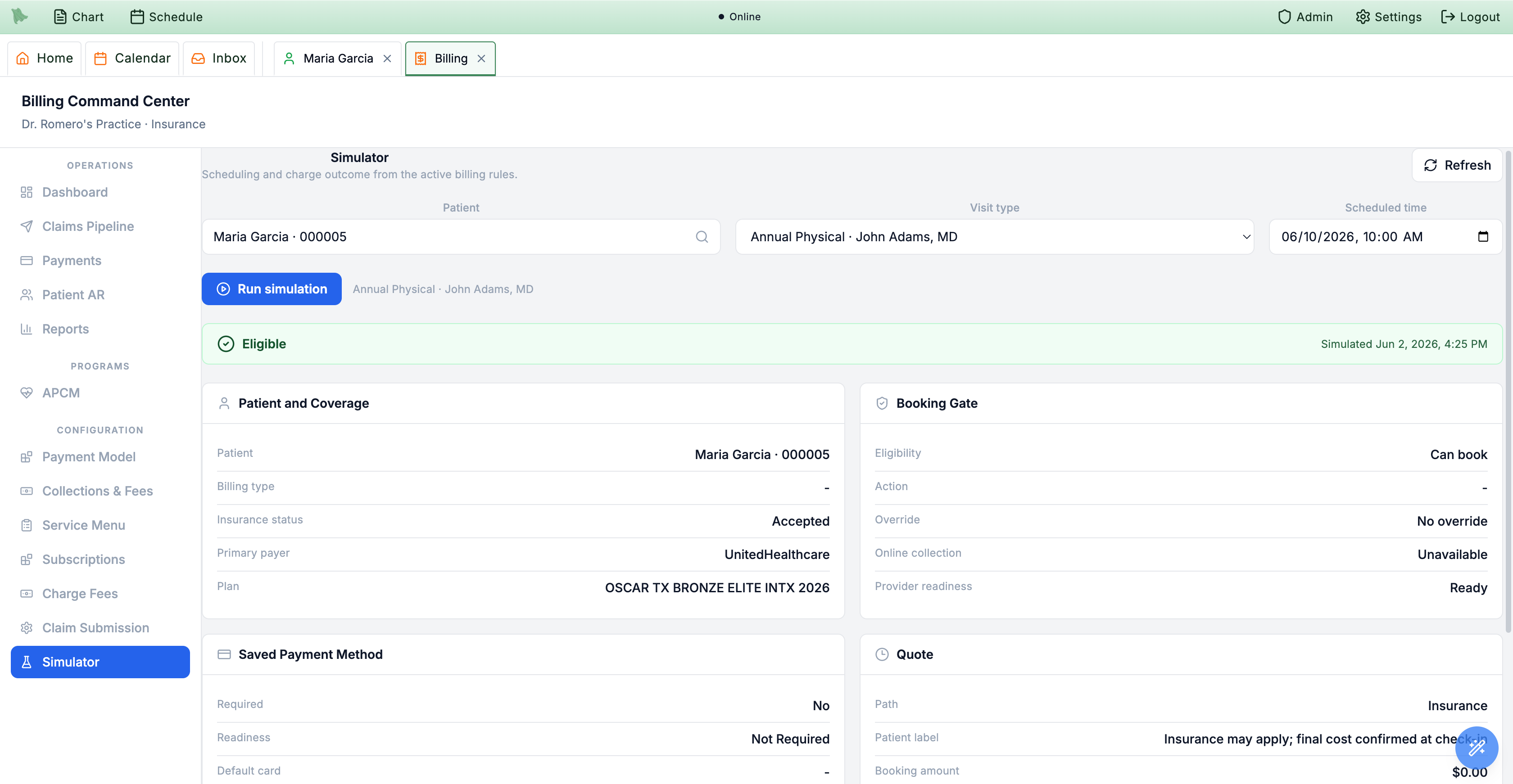Select Simulator in the sidebar
Viewport: 1513px width, 784px height.
[x=100, y=662]
